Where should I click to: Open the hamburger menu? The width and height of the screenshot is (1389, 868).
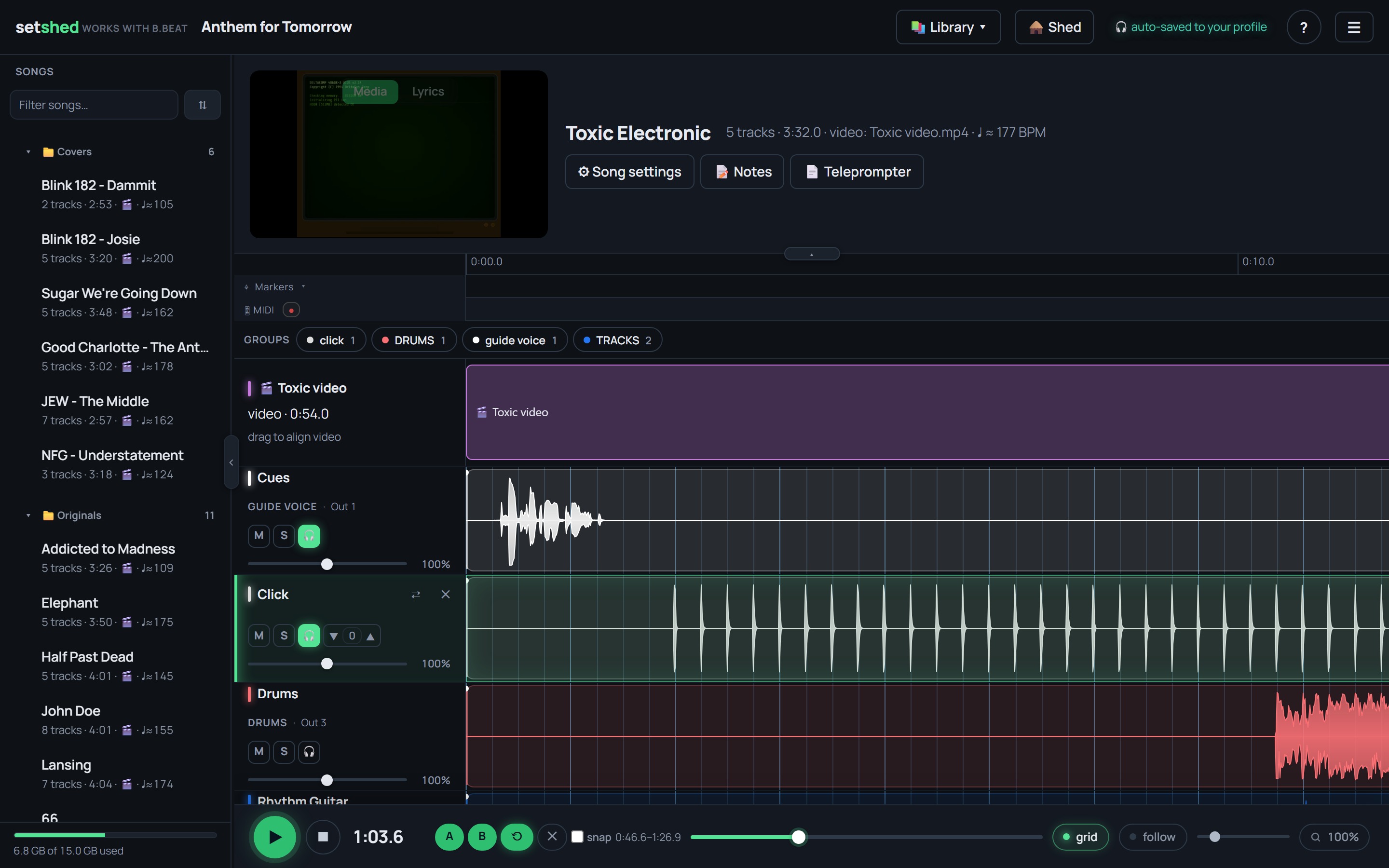(x=1353, y=27)
